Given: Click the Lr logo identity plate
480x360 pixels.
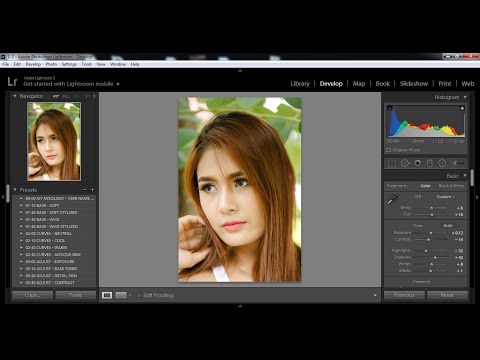Looking at the screenshot, I should [12, 81].
